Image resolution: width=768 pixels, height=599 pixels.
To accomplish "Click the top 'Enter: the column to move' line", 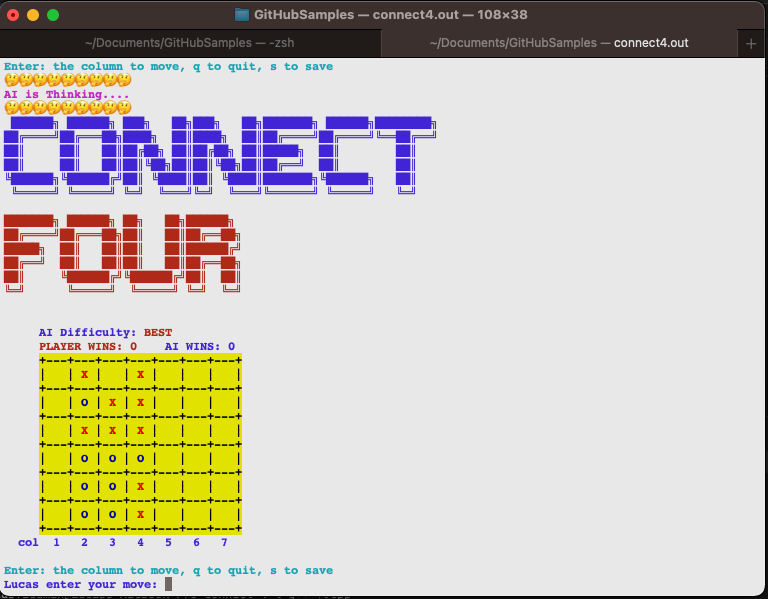I will (168, 67).
